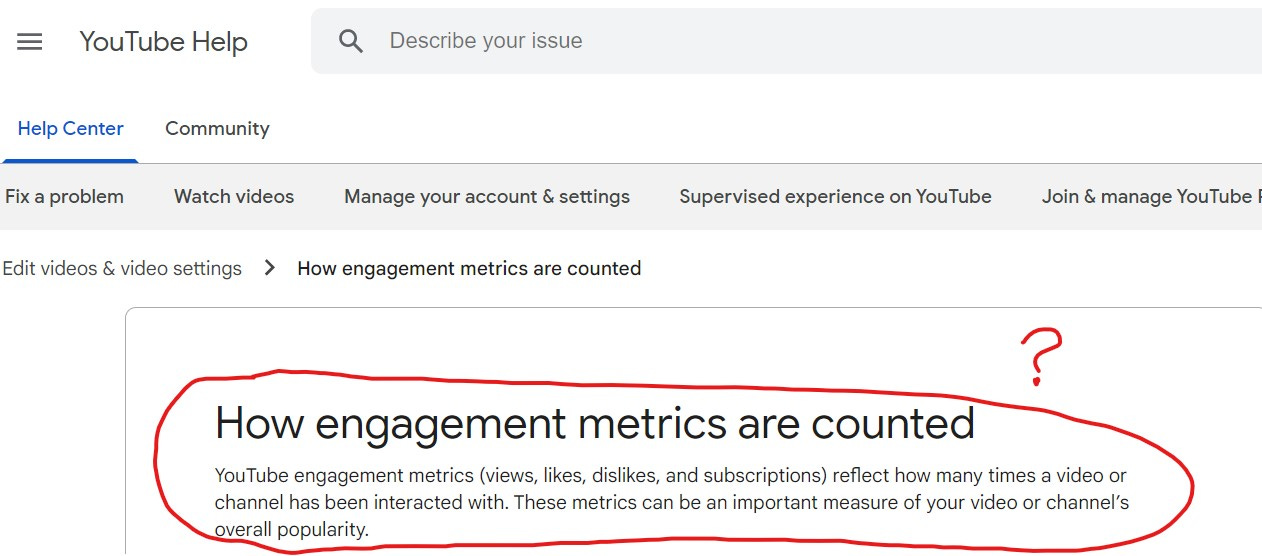Click the breadcrumb chevron arrow
This screenshot has width=1262, height=556.
click(x=269, y=268)
